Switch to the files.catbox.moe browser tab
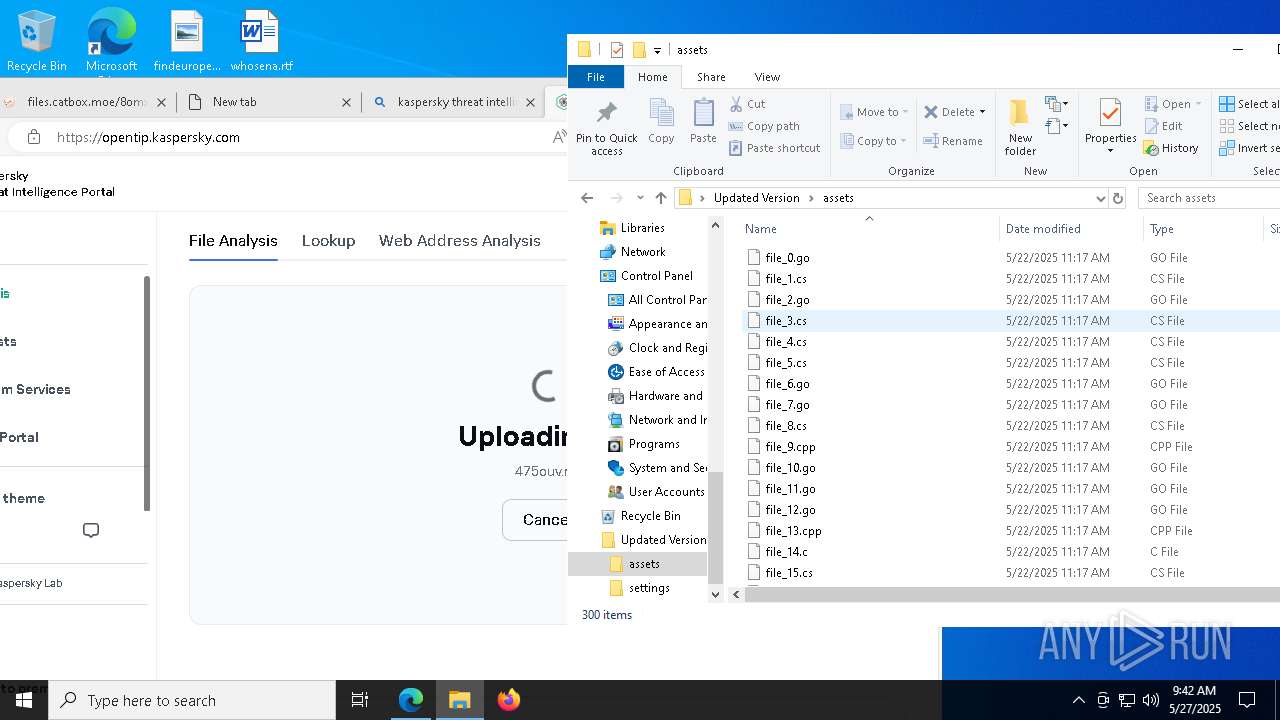The image size is (1280, 720). [x=86, y=102]
